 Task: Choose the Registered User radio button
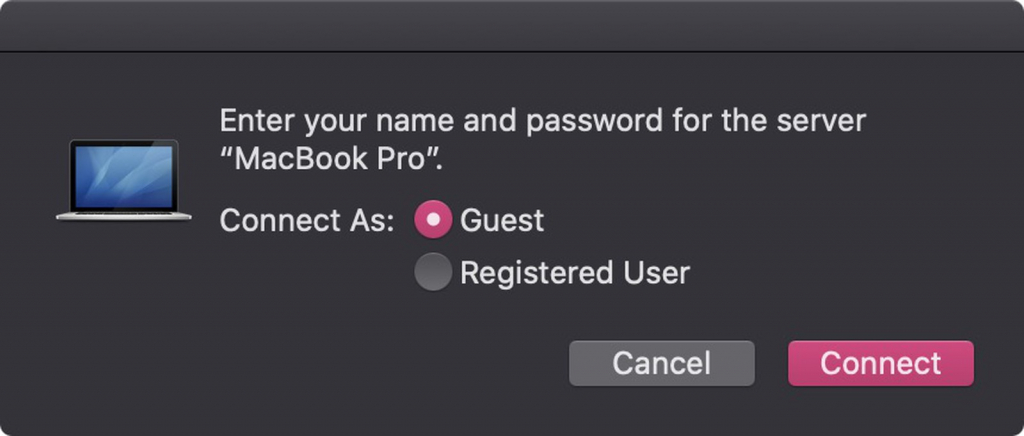coord(433,272)
